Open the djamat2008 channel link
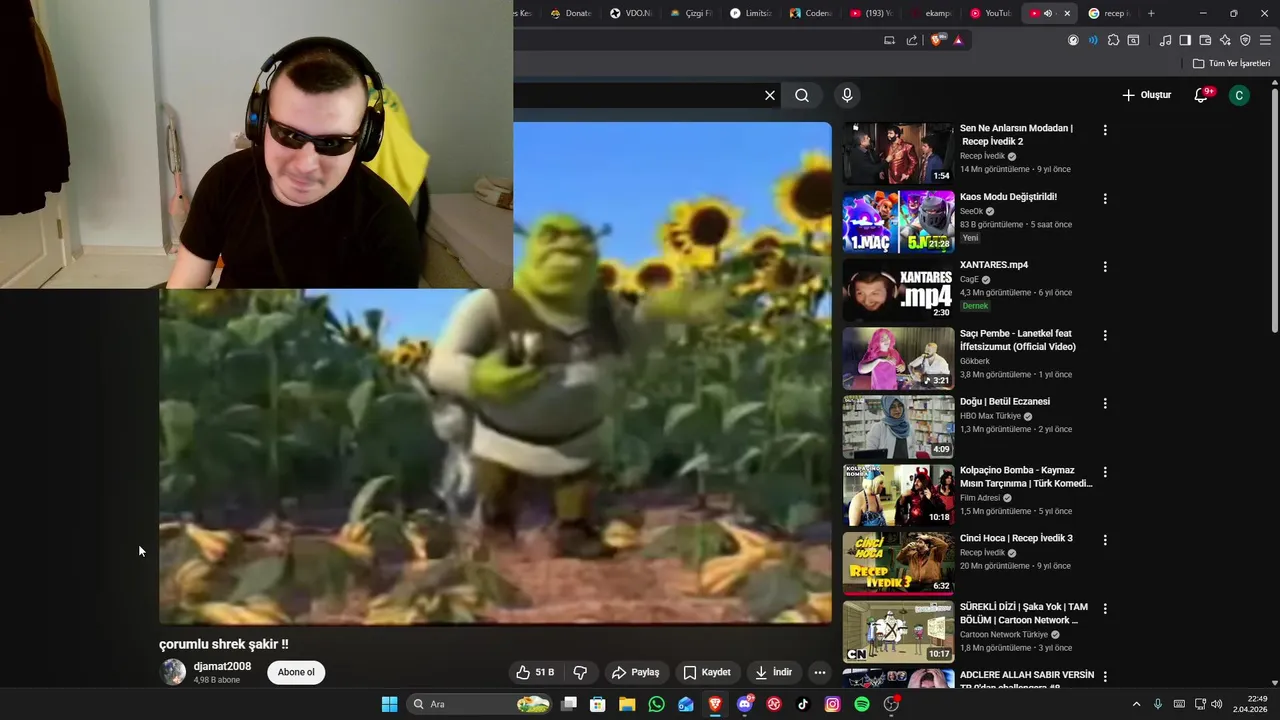 (222, 666)
